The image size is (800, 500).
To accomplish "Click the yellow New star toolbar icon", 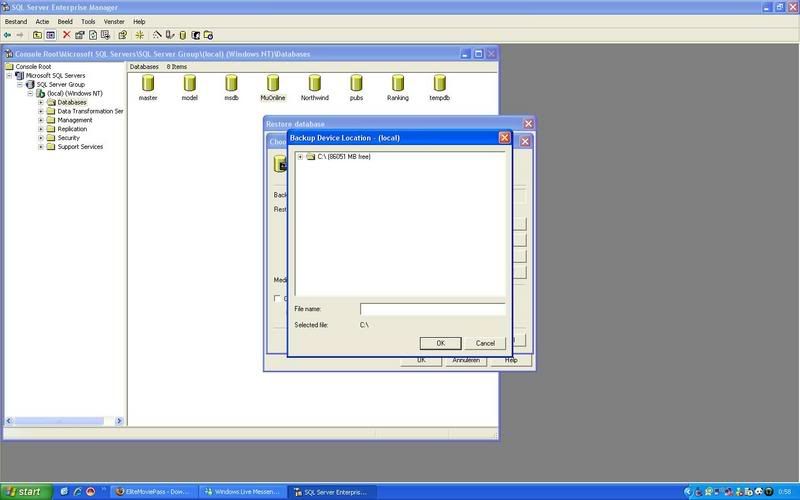I will [x=140, y=34].
